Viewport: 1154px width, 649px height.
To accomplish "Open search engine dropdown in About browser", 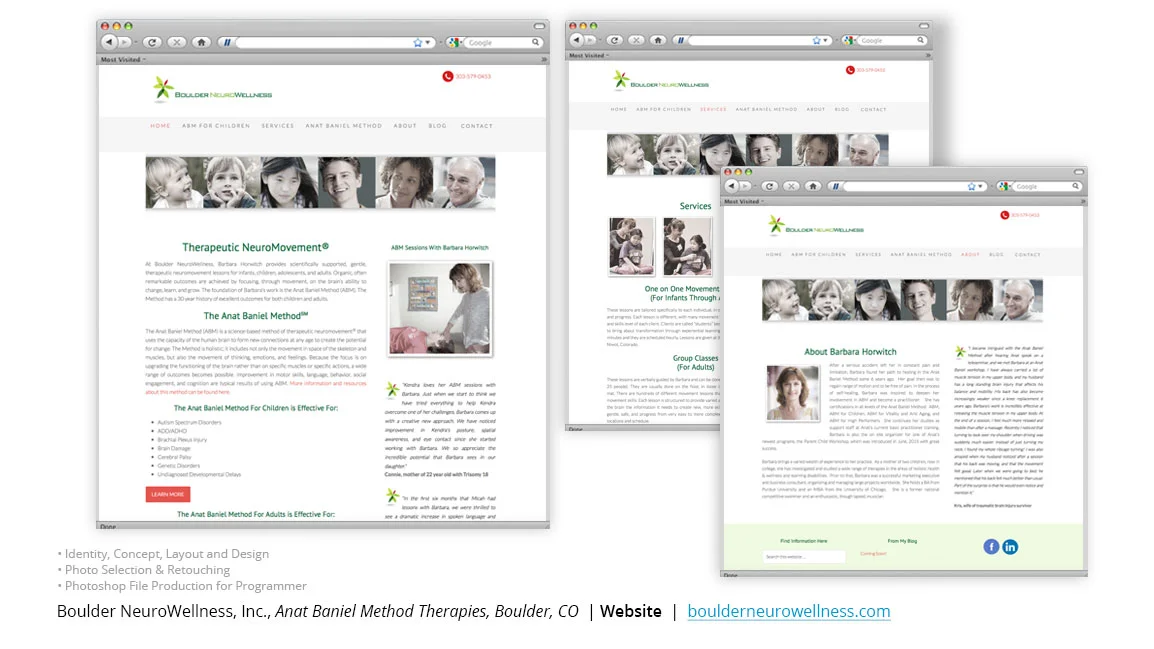I will click(1005, 186).
